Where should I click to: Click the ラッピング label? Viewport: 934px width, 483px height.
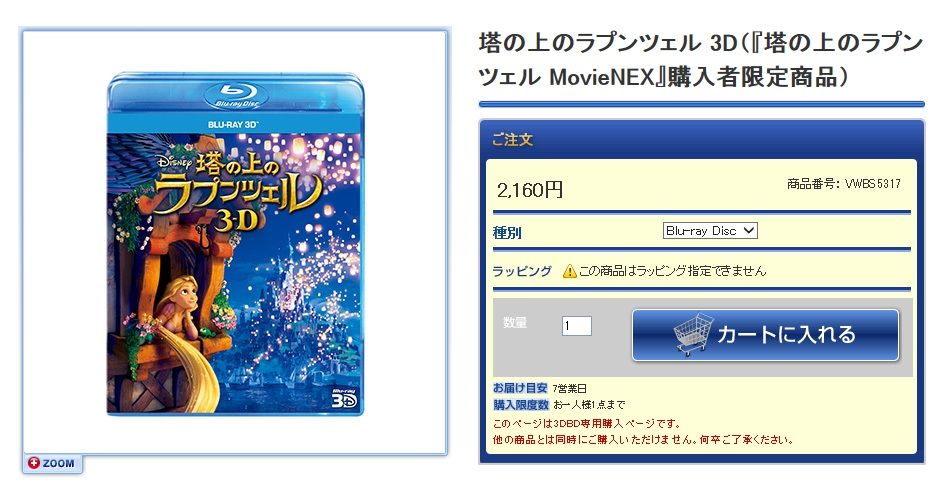click(522, 271)
